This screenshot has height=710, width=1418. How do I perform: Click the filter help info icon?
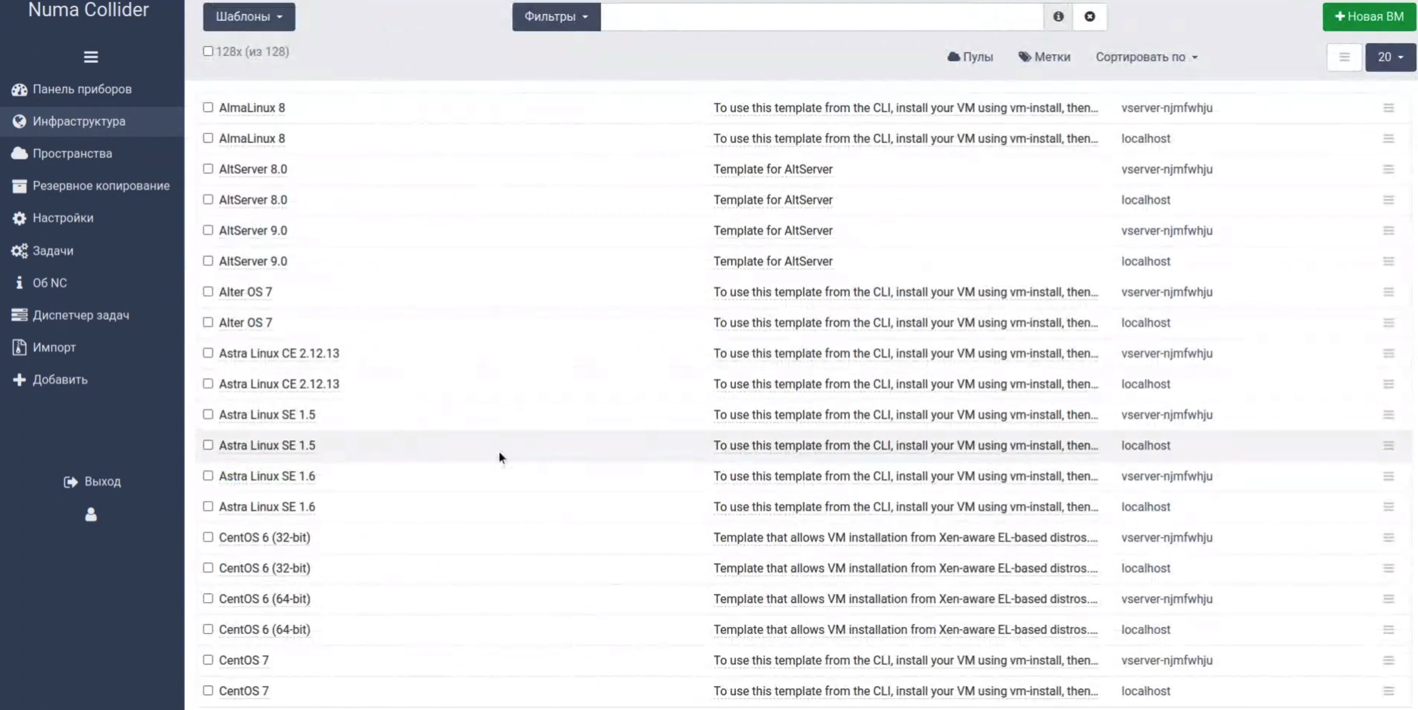pos(1058,17)
